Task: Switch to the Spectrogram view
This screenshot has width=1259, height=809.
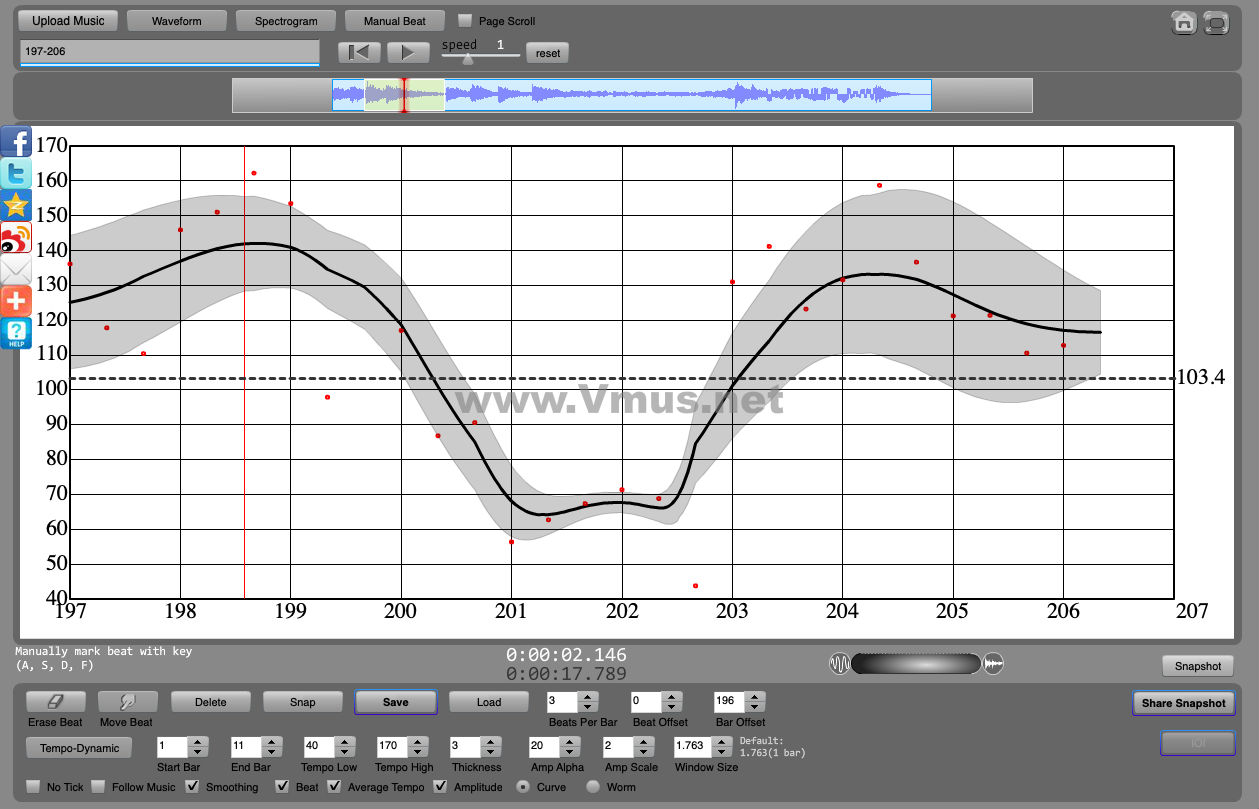Action: [x=286, y=21]
